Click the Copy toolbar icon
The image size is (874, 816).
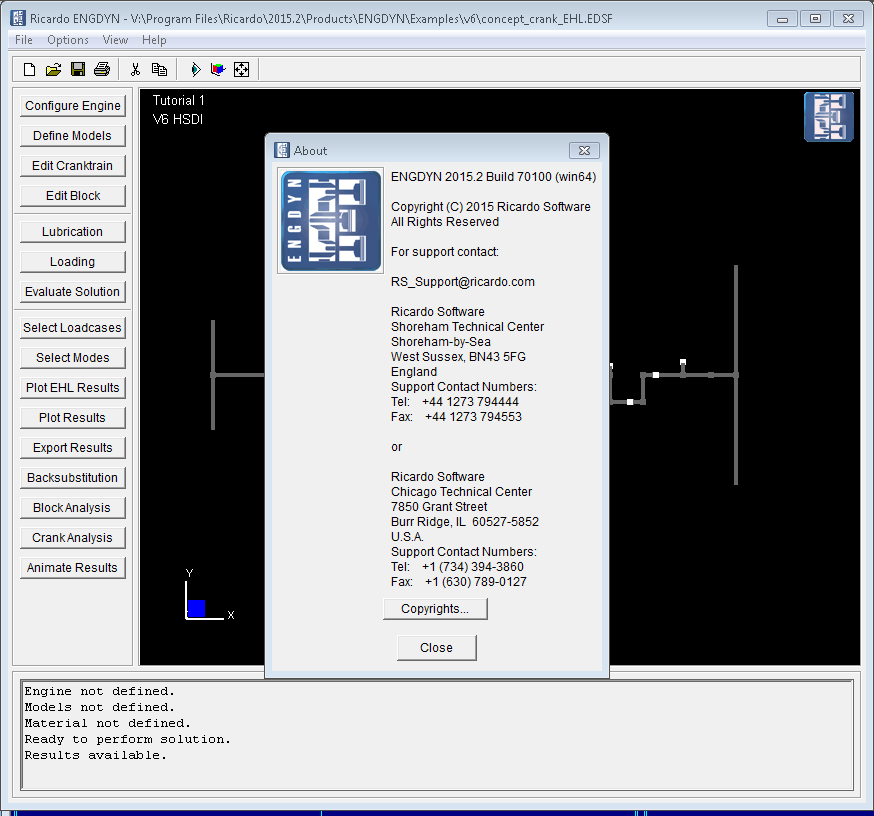159,70
